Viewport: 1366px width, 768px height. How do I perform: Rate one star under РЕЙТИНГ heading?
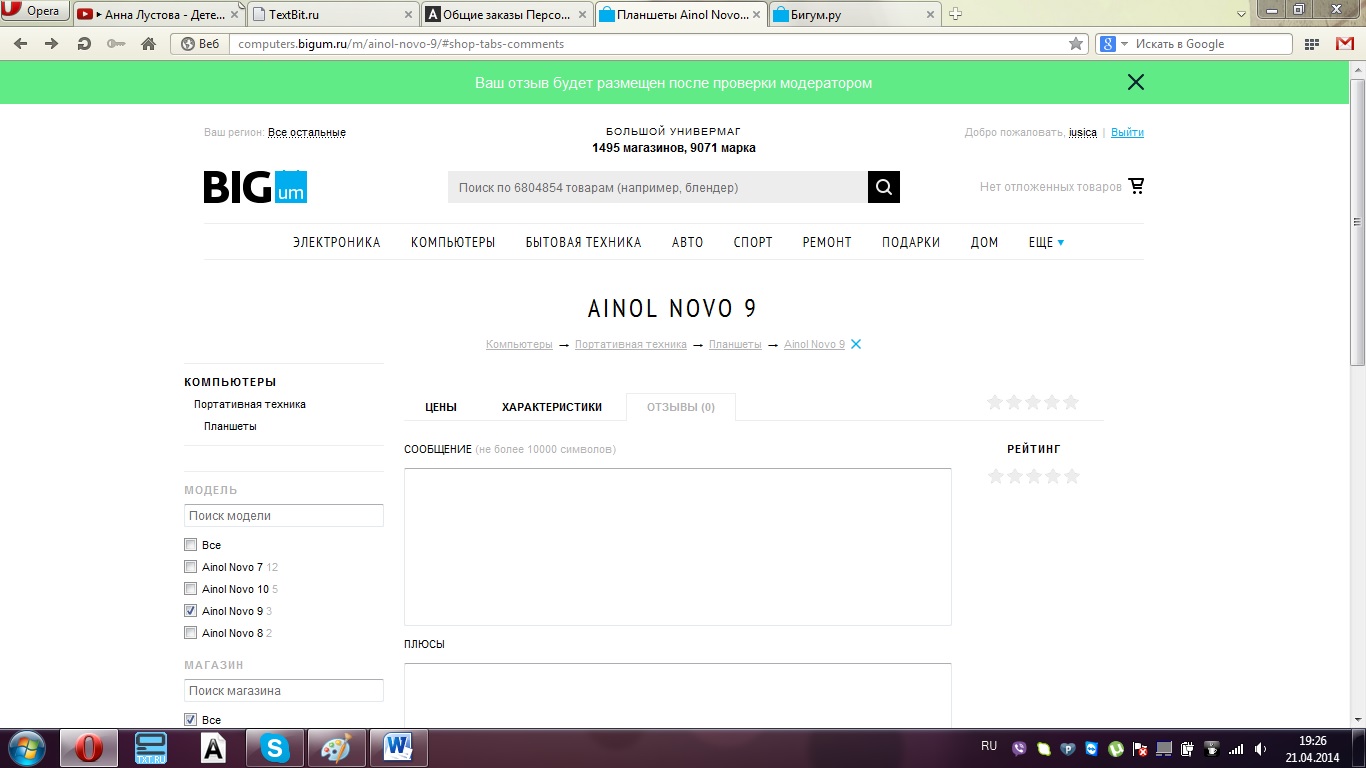[x=995, y=476]
